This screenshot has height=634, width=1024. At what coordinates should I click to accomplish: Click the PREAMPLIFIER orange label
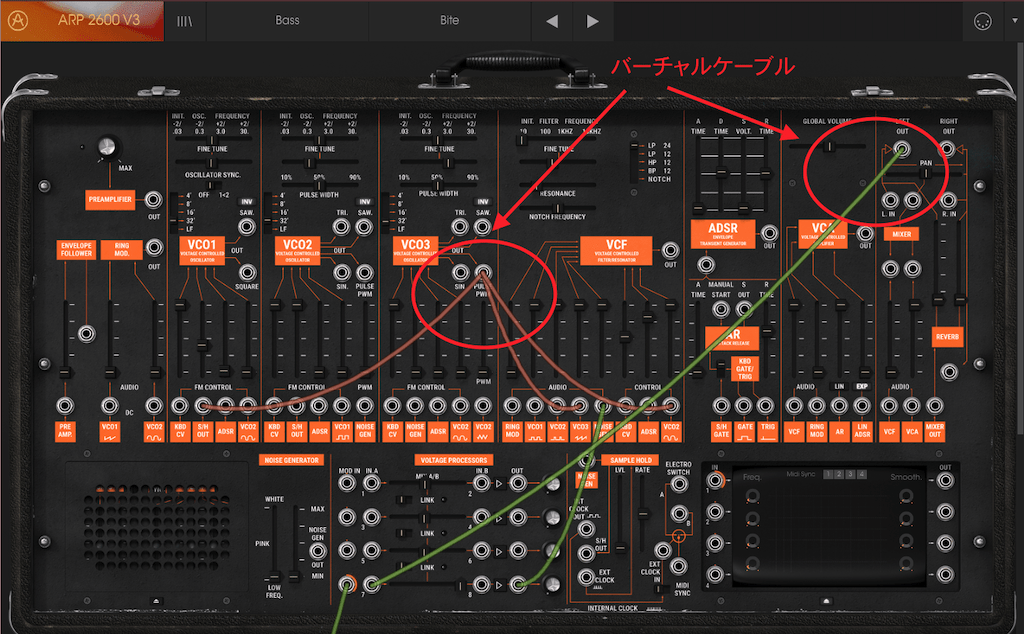coord(110,200)
